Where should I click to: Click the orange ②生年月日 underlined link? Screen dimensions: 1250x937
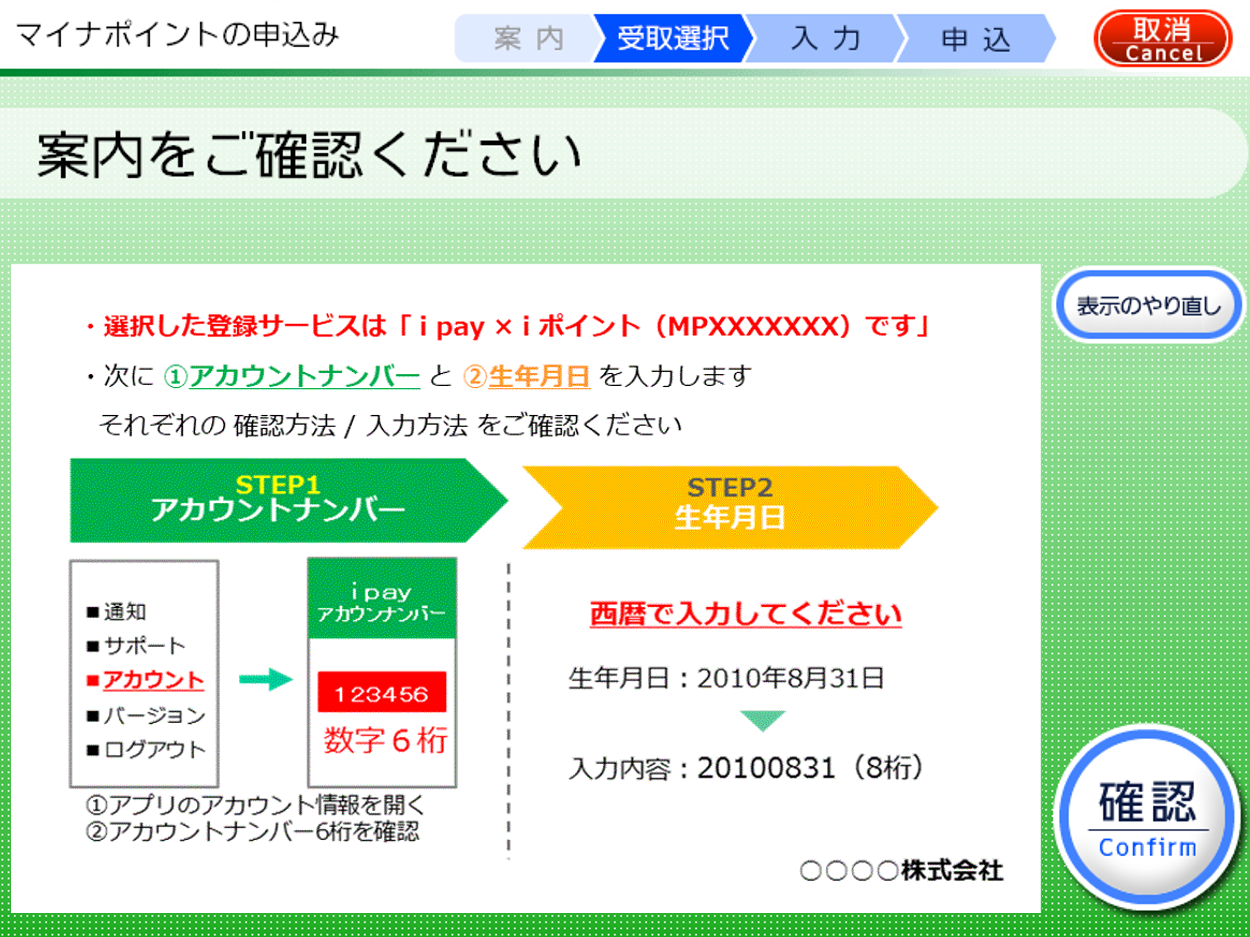pyautogui.click(x=528, y=377)
